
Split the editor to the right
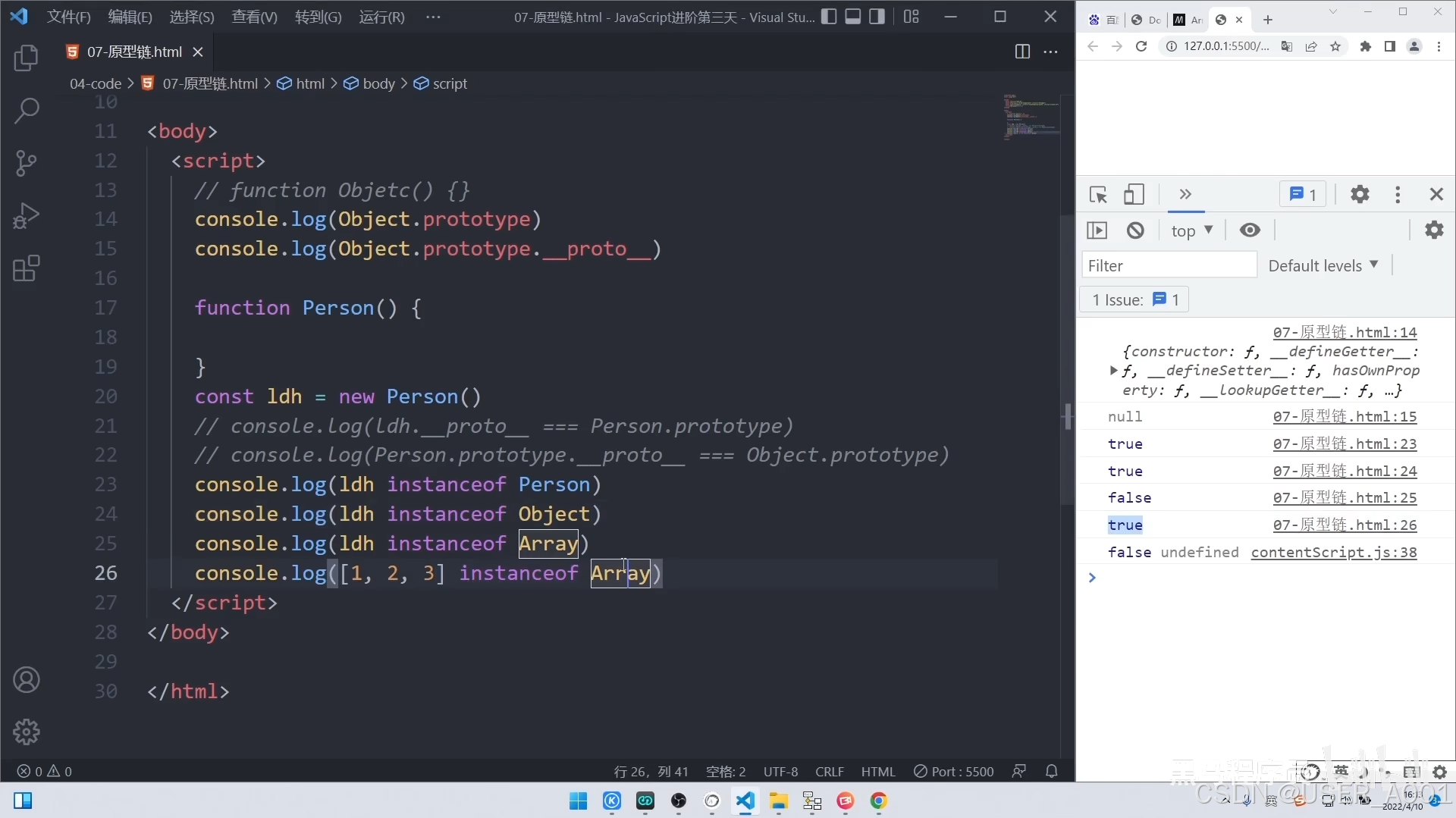point(1022,52)
